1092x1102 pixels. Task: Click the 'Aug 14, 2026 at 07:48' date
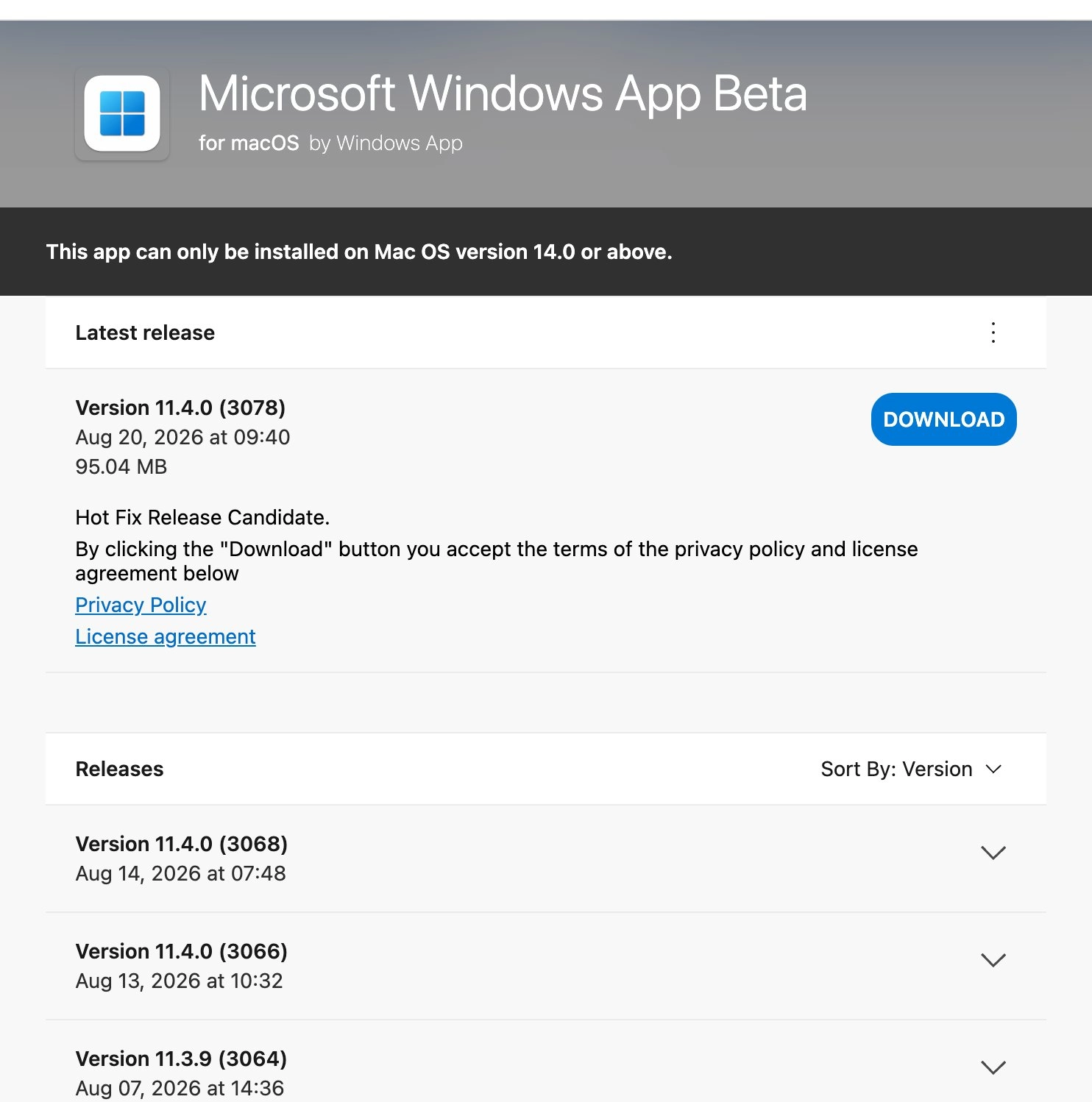point(180,873)
